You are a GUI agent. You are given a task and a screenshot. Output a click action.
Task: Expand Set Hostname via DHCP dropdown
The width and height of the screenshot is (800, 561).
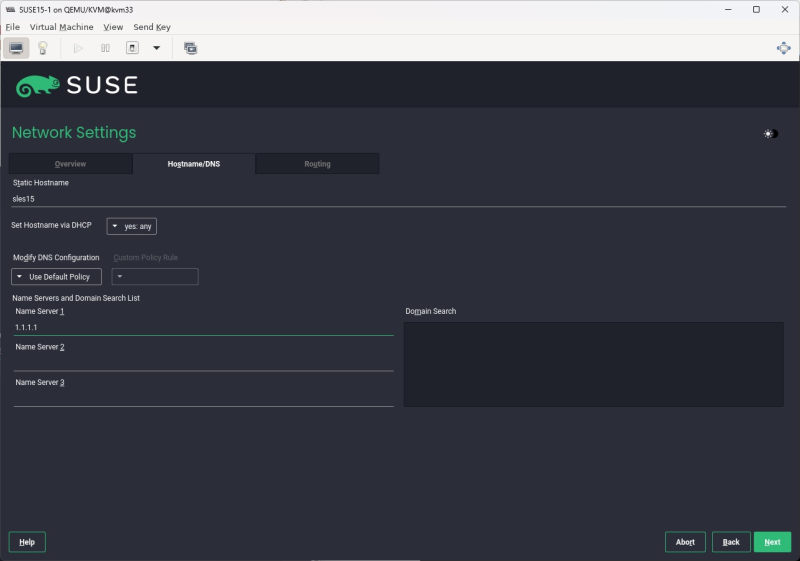(132, 226)
